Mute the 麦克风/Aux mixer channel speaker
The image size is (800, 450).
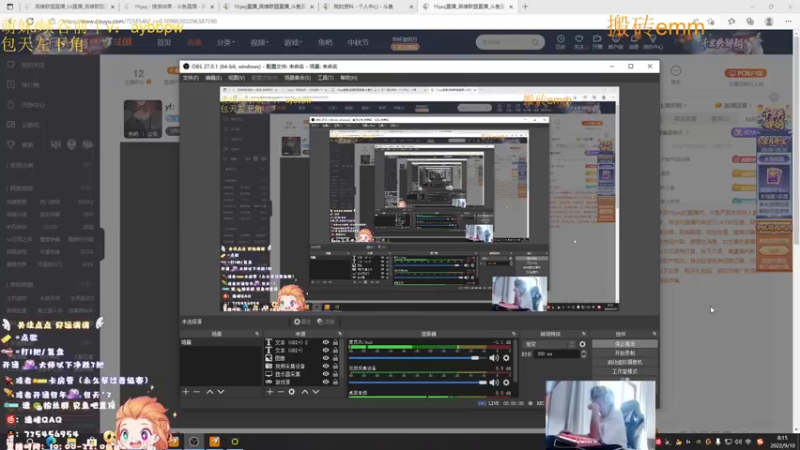click(x=494, y=358)
